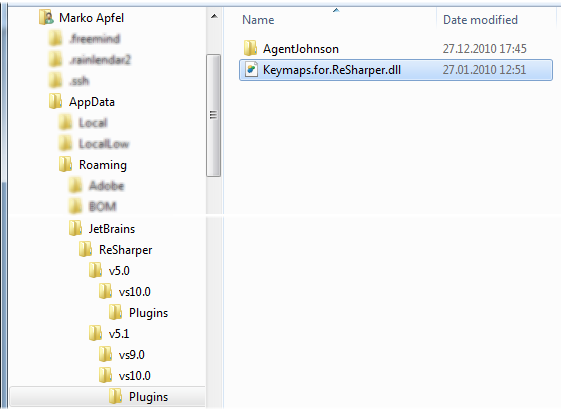Select the AppData tree label
The height and width of the screenshot is (418, 561).
[x=92, y=102]
